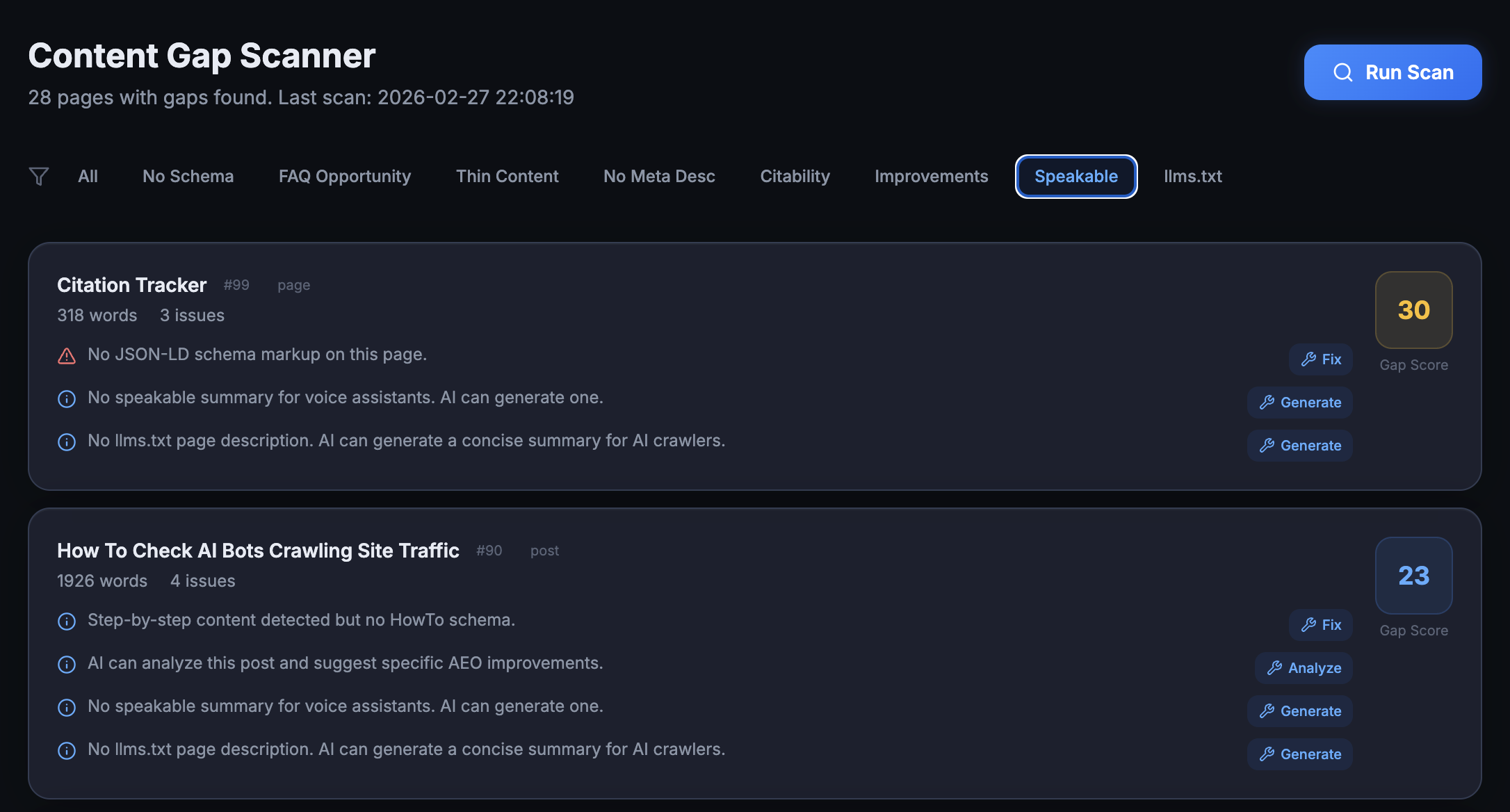Select the Thin Content filter
1510x812 pixels.
point(508,176)
